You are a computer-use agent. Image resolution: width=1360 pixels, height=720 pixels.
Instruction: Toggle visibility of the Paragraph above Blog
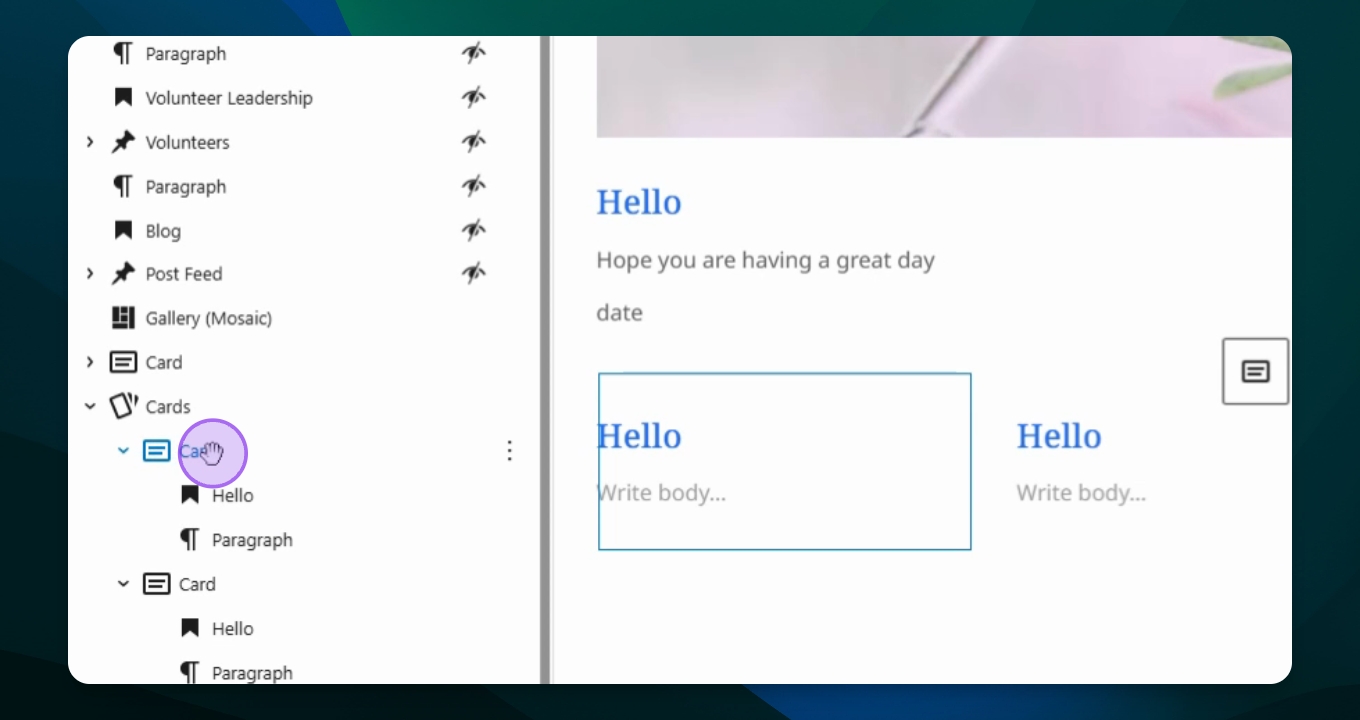(474, 187)
